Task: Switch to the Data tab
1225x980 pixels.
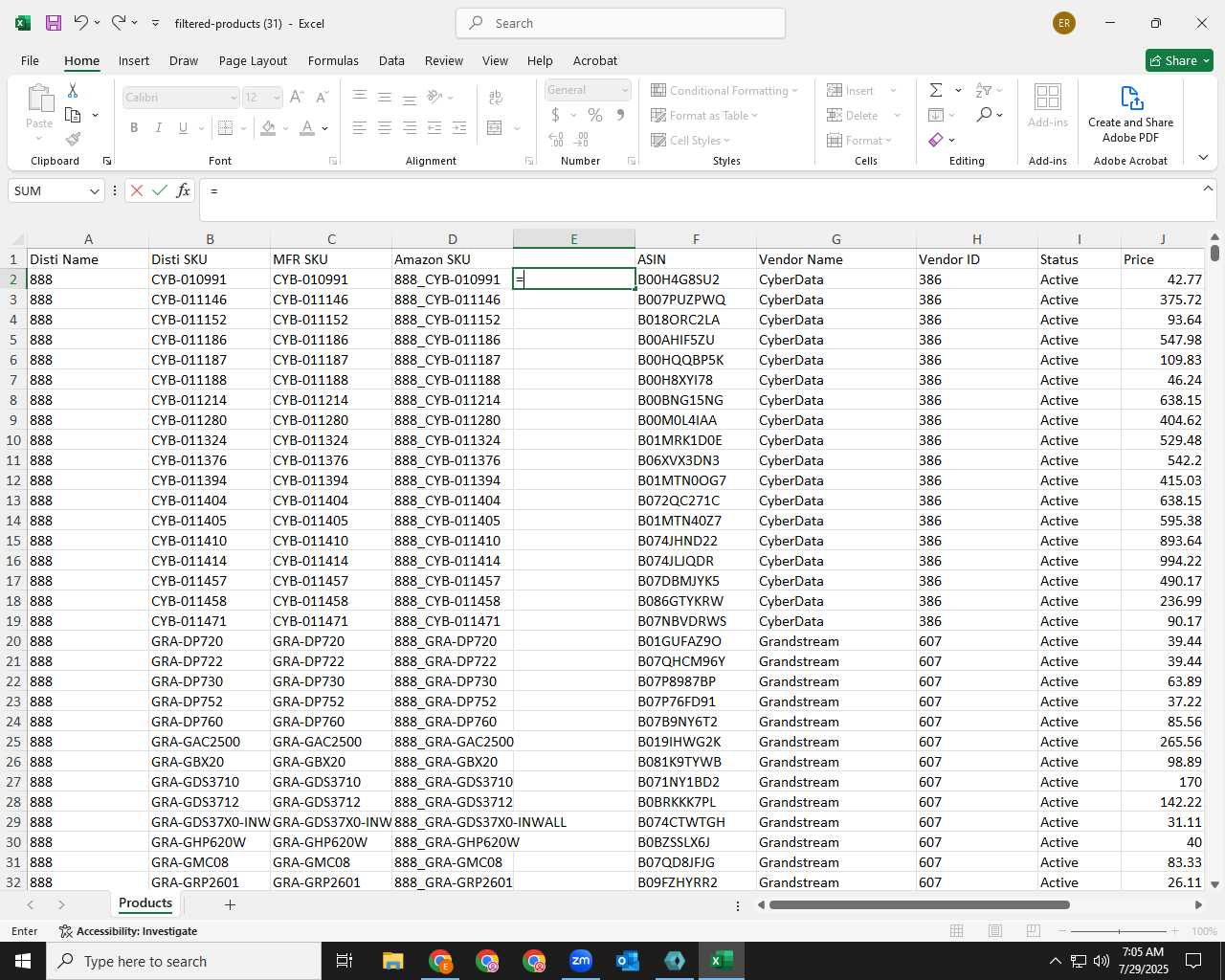Action: [x=391, y=60]
